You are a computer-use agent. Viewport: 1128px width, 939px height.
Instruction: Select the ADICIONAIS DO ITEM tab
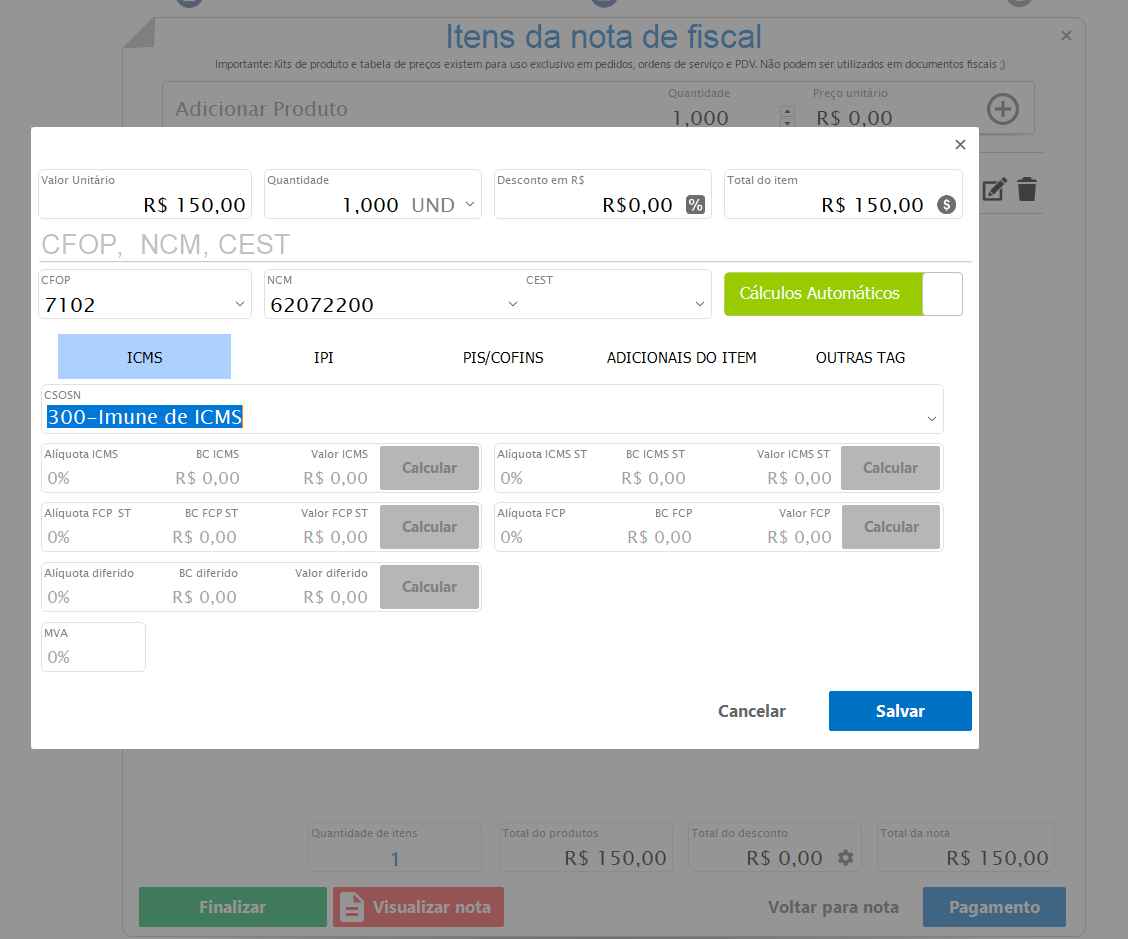tap(681, 357)
